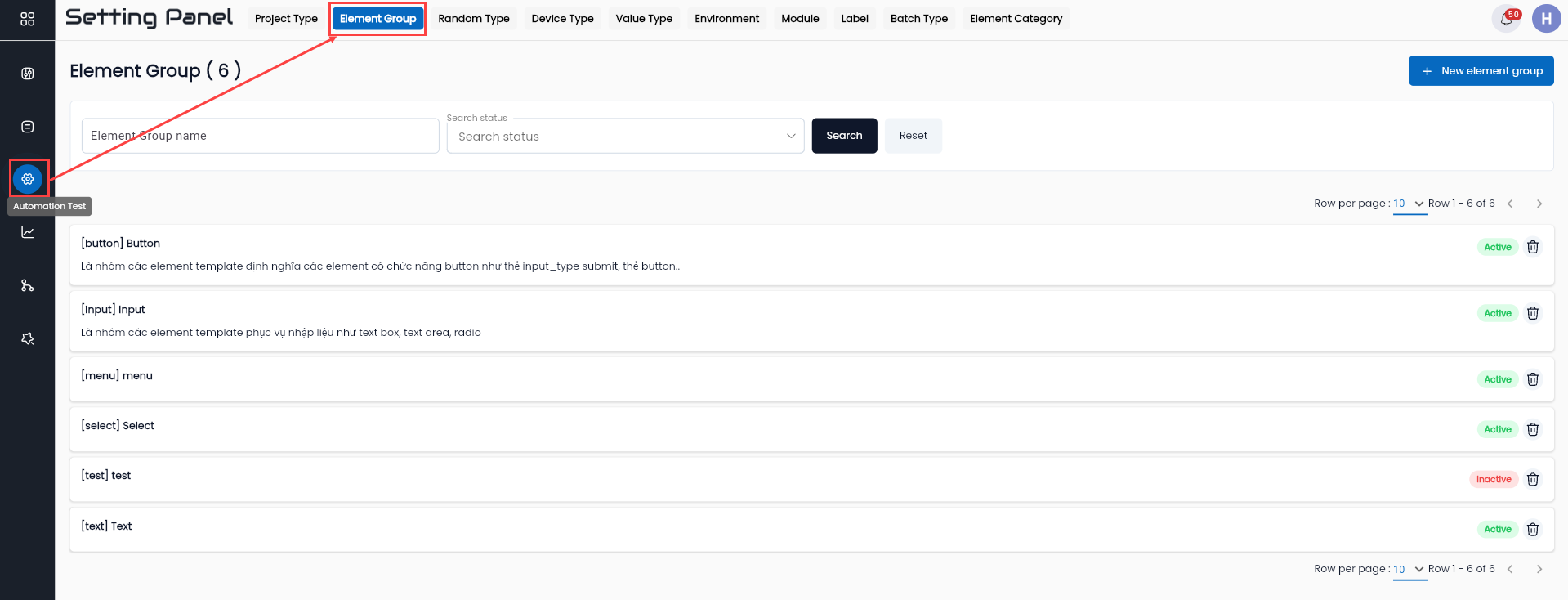Open the Automation Test gear icon
1568x600 pixels.
[x=28, y=179]
